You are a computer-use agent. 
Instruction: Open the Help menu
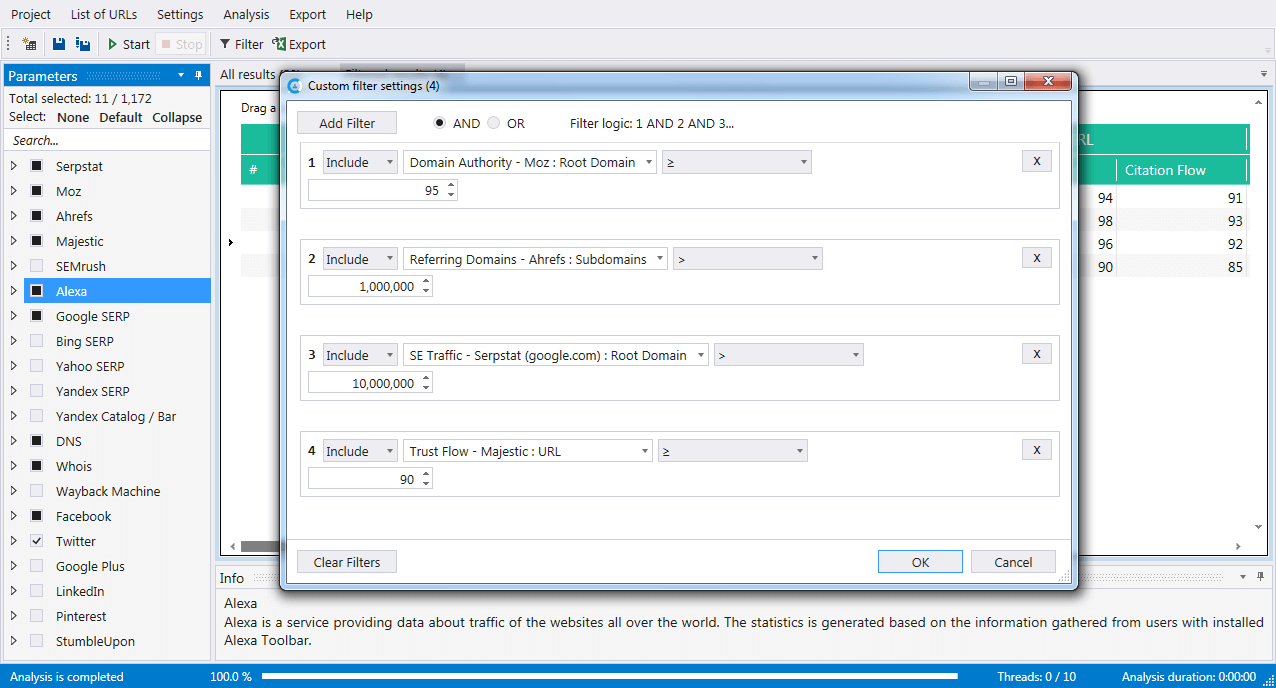click(x=359, y=14)
